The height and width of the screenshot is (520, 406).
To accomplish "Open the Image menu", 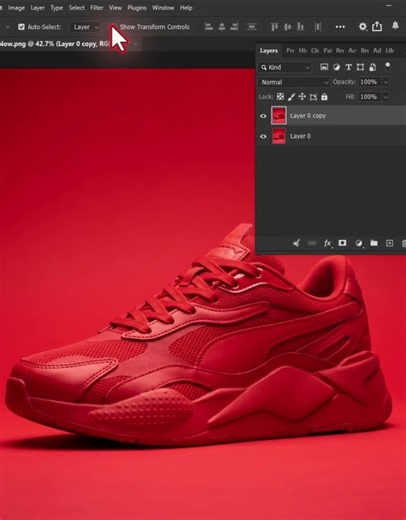I will (x=16, y=8).
